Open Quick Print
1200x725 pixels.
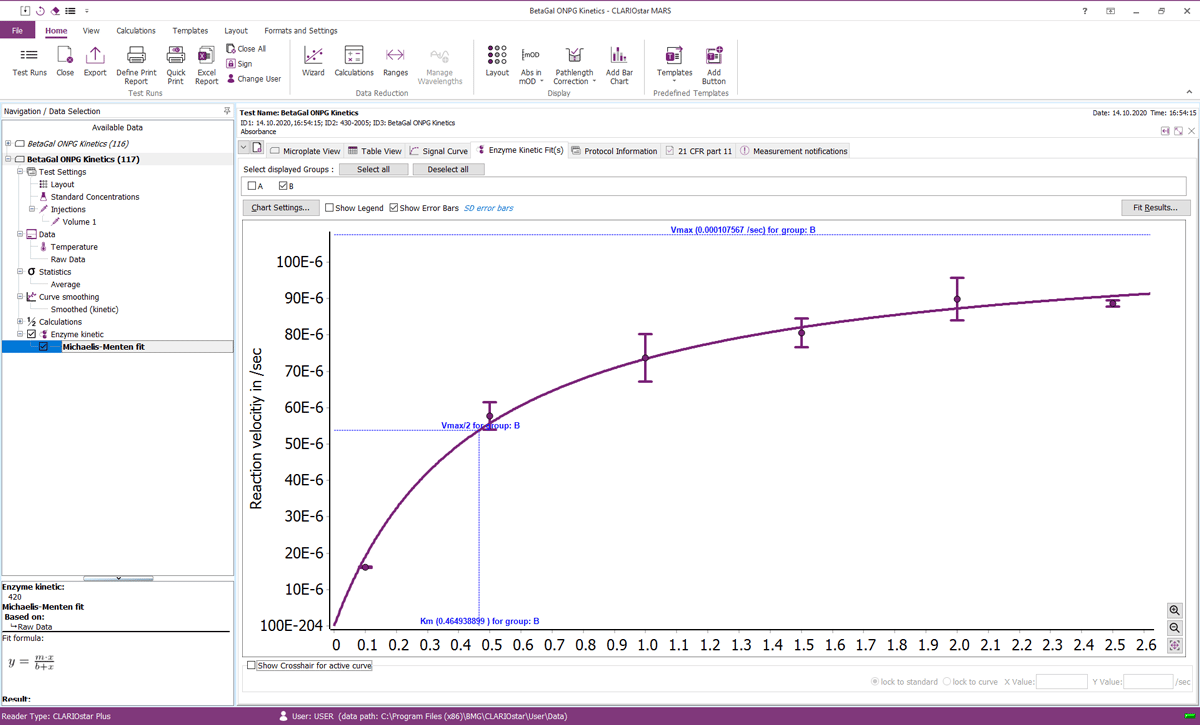point(176,60)
